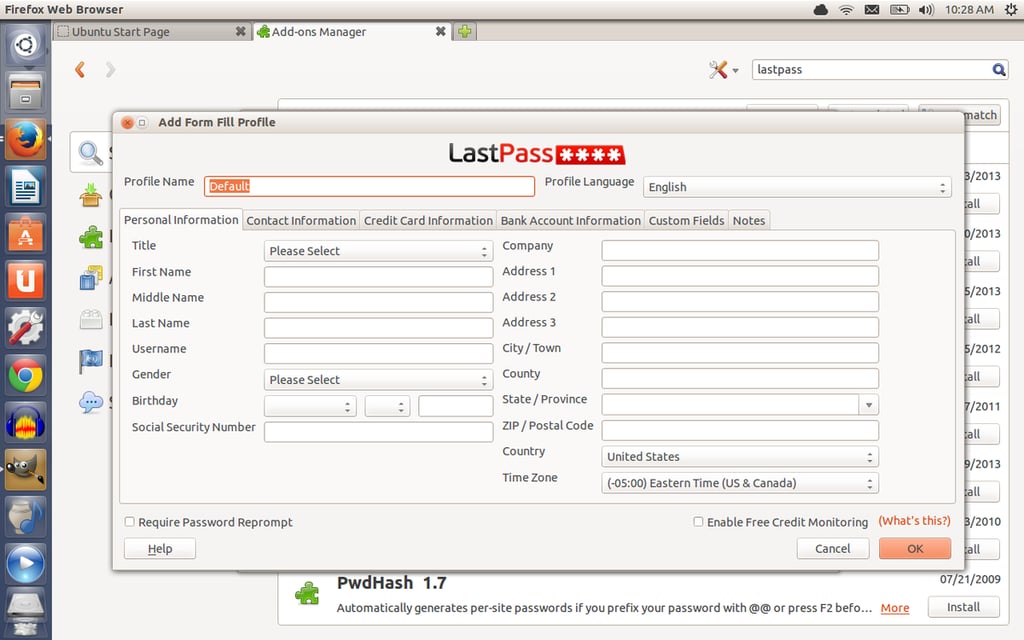Click the add-on search magnifier icon

[999, 69]
